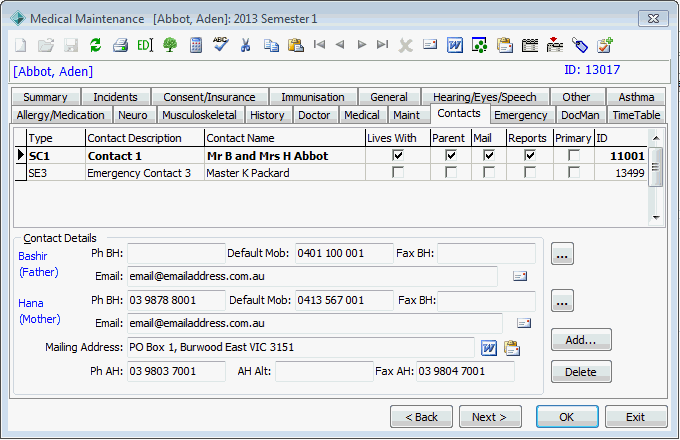Click the green ED edit icon
This screenshot has height=440, width=680.
pyautogui.click(x=145, y=45)
